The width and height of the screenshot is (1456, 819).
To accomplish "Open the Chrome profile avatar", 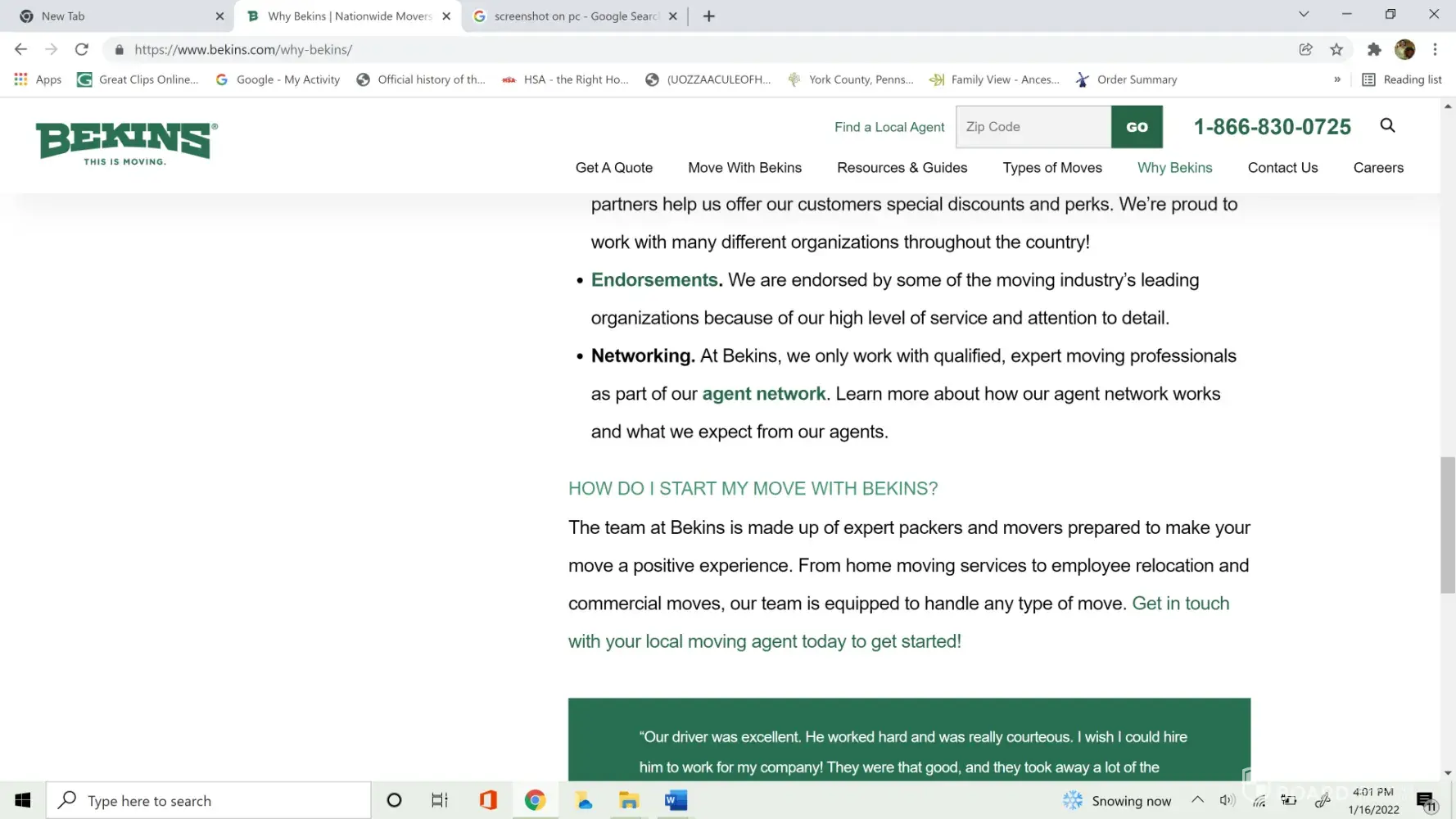I will [1404, 49].
